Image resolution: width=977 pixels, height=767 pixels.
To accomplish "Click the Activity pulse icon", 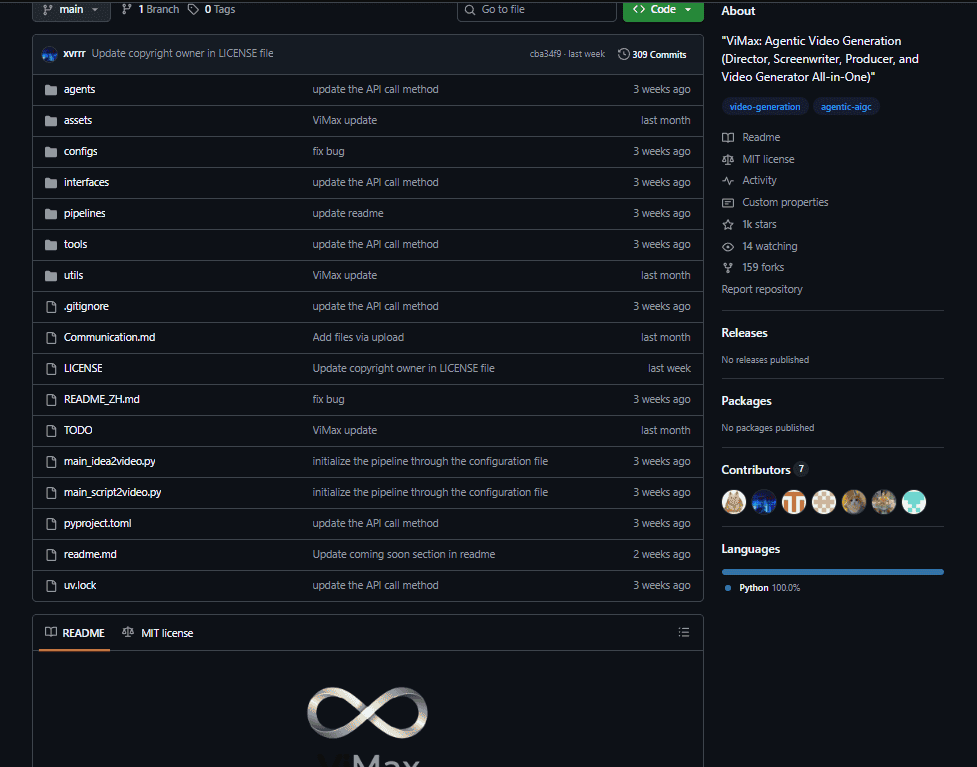I will [728, 181].
